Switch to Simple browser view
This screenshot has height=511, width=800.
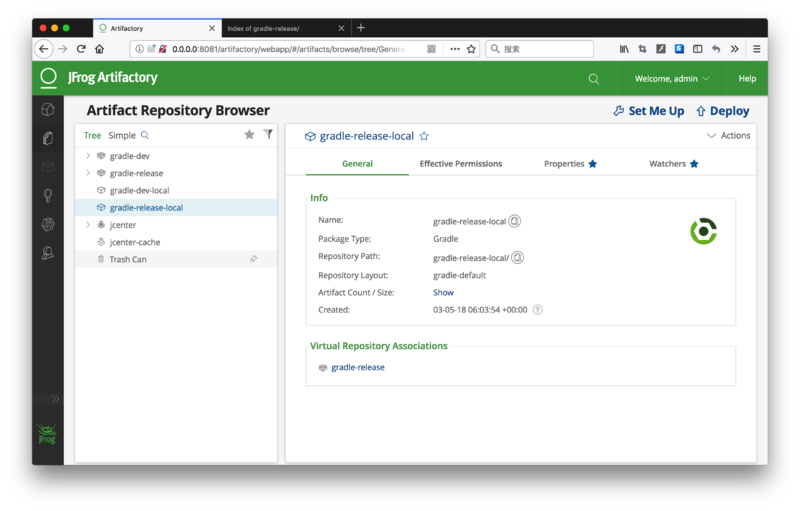point(122,135)
